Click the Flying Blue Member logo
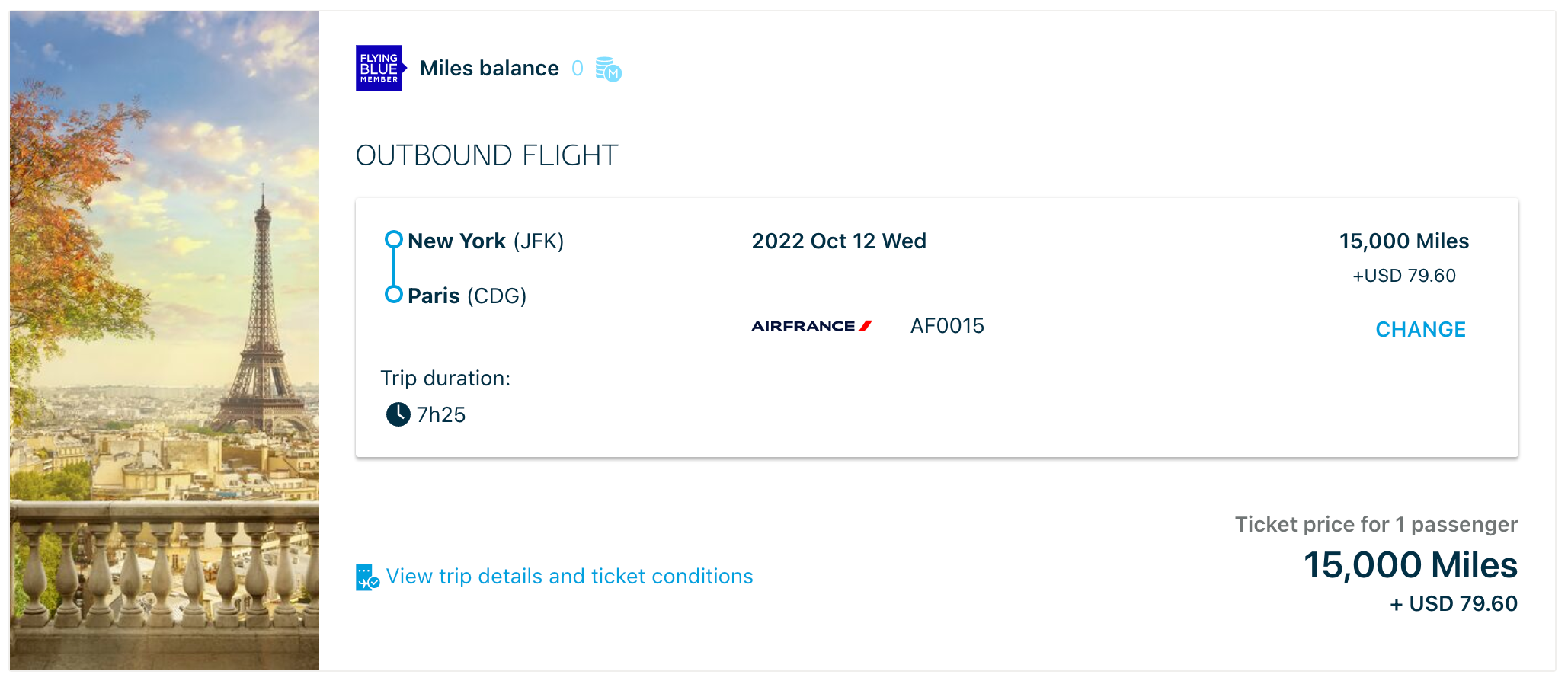The image size is (1568, 684). point(381,68)
